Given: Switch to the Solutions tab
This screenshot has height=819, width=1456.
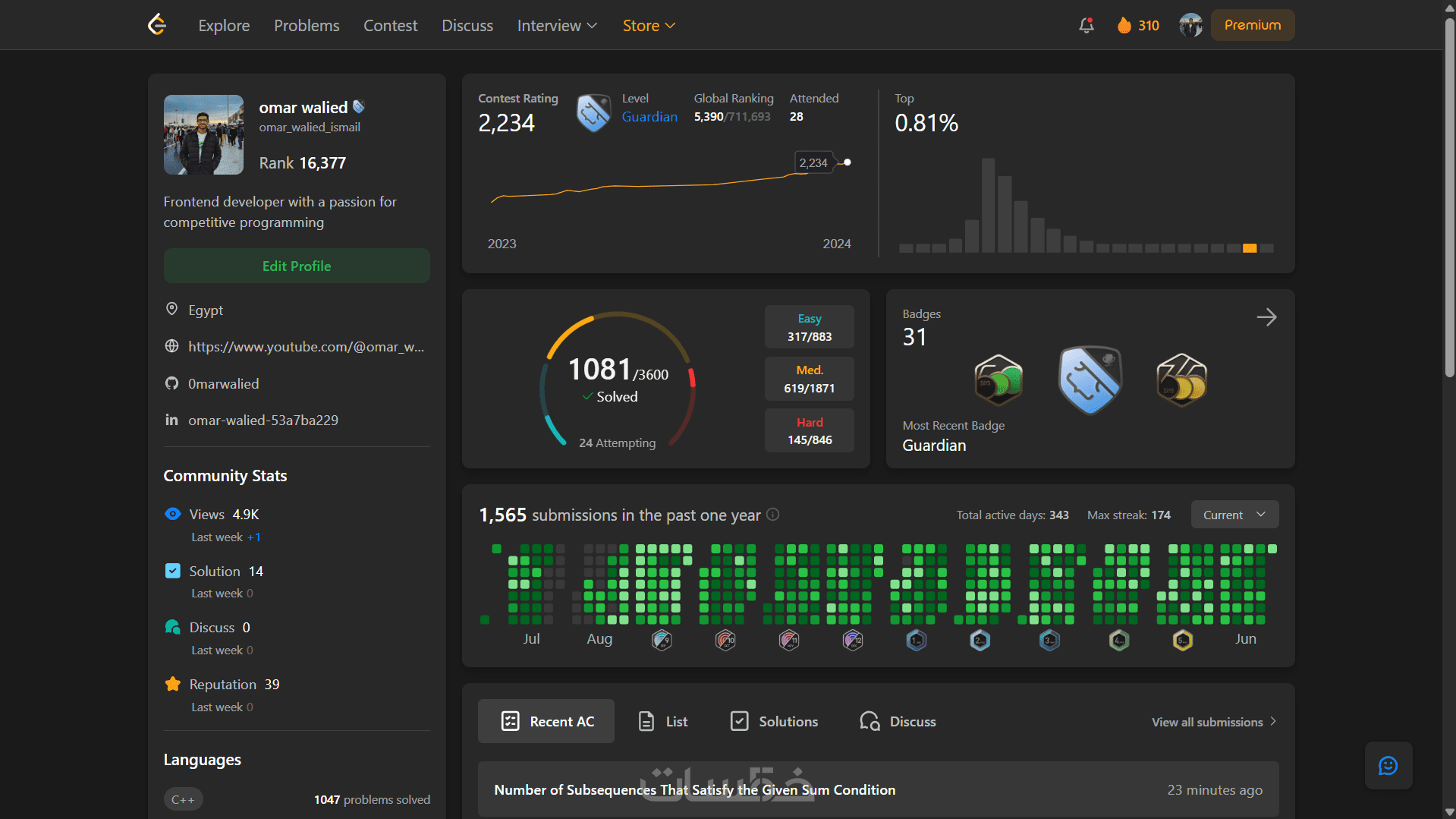Looking at the screenshot, I should pos(774,721).
